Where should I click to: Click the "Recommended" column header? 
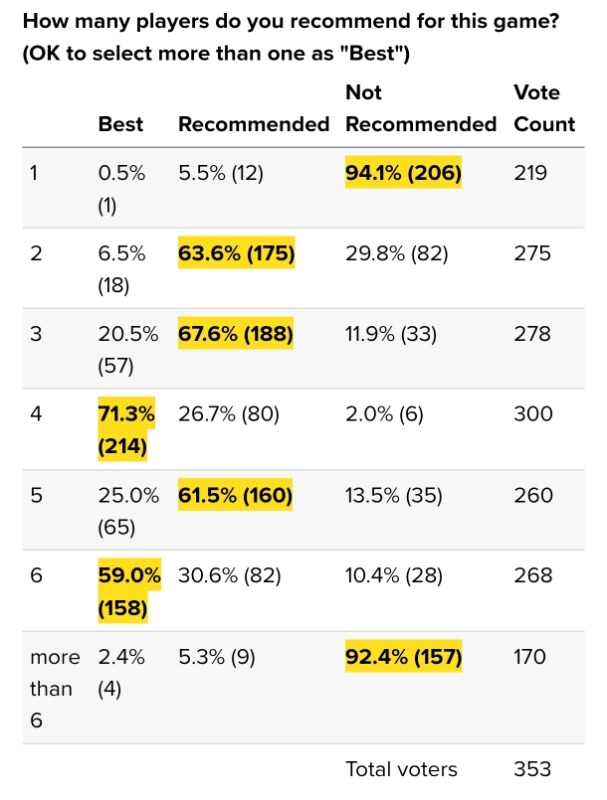tap(253, 125)
